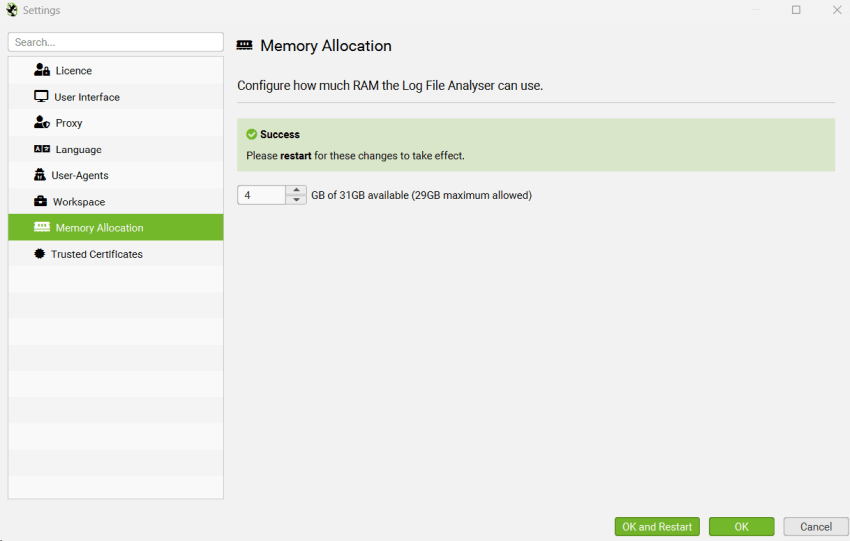Switch to the Language settings
This screenshot has height=541, width=850.
[x=115, y=149]
